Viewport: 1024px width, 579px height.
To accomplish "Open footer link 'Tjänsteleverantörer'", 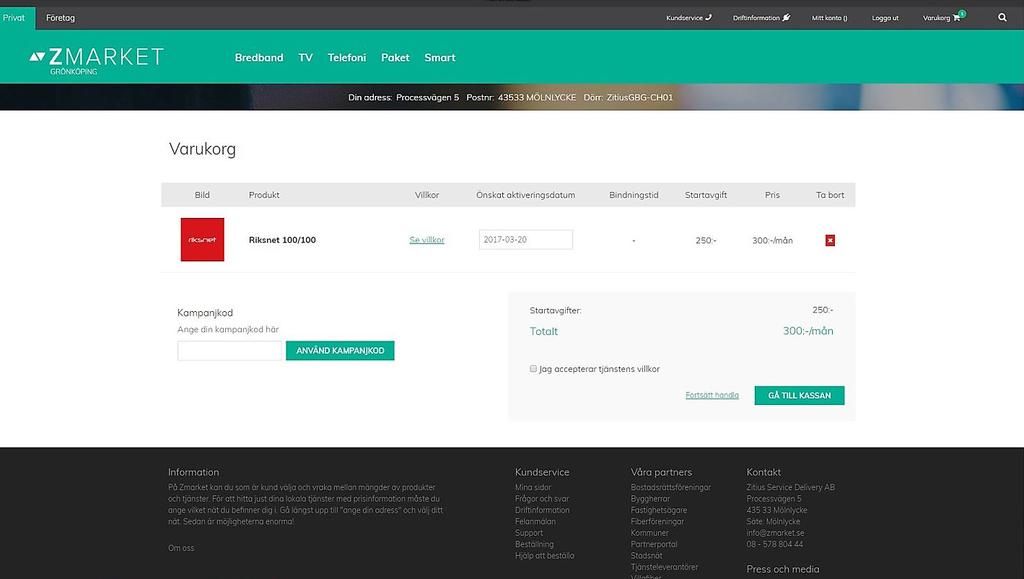I will (x=664, y=567).
